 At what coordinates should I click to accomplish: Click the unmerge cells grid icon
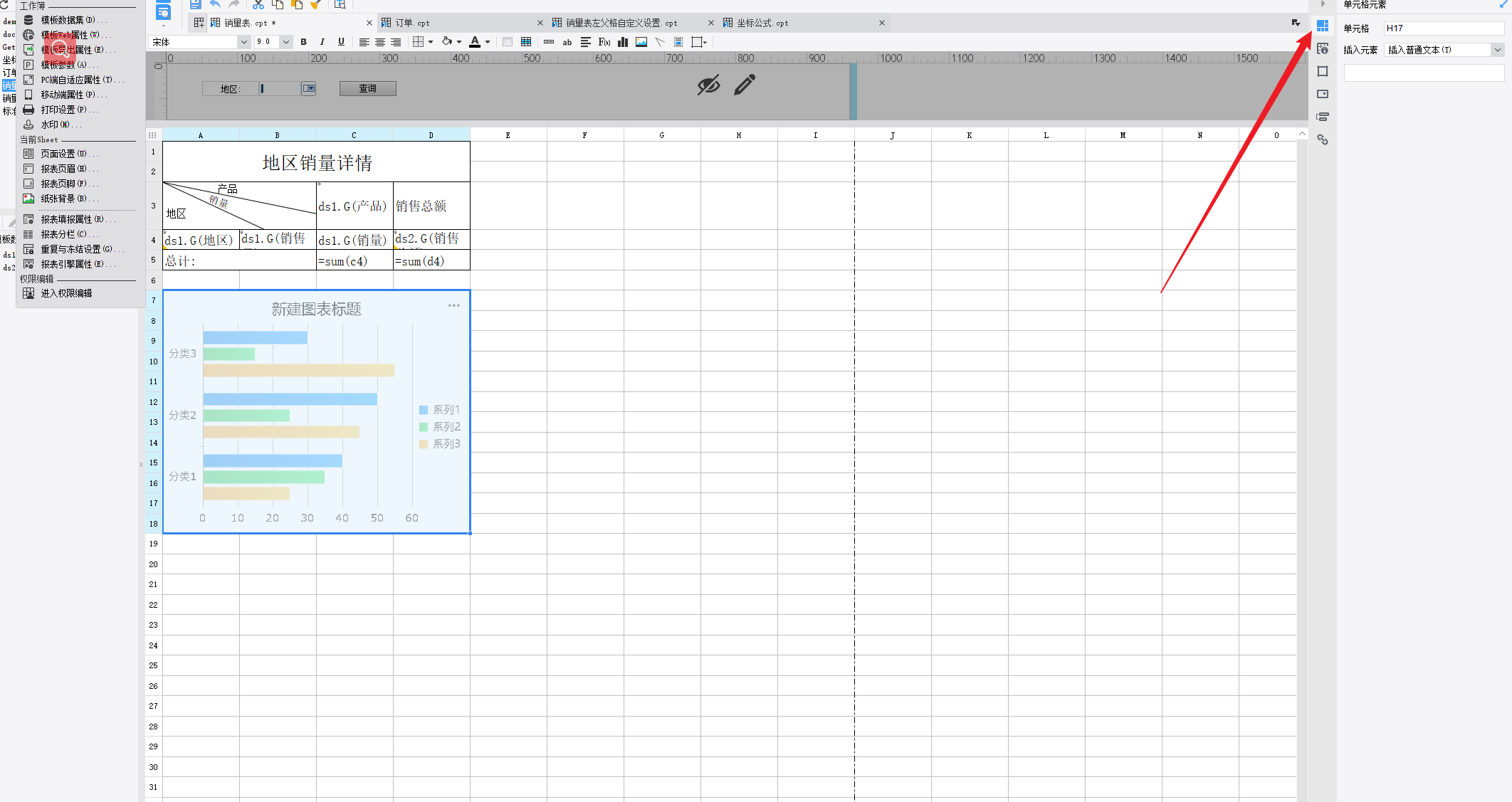(x=526, y=42)
